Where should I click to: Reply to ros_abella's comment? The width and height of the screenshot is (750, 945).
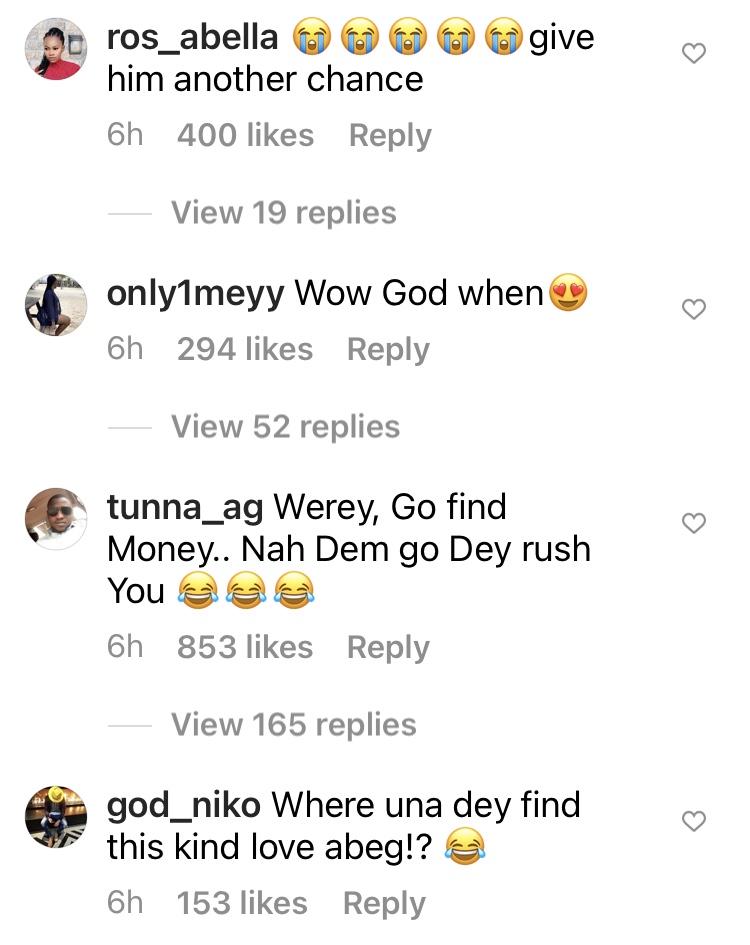pos(390,136)
